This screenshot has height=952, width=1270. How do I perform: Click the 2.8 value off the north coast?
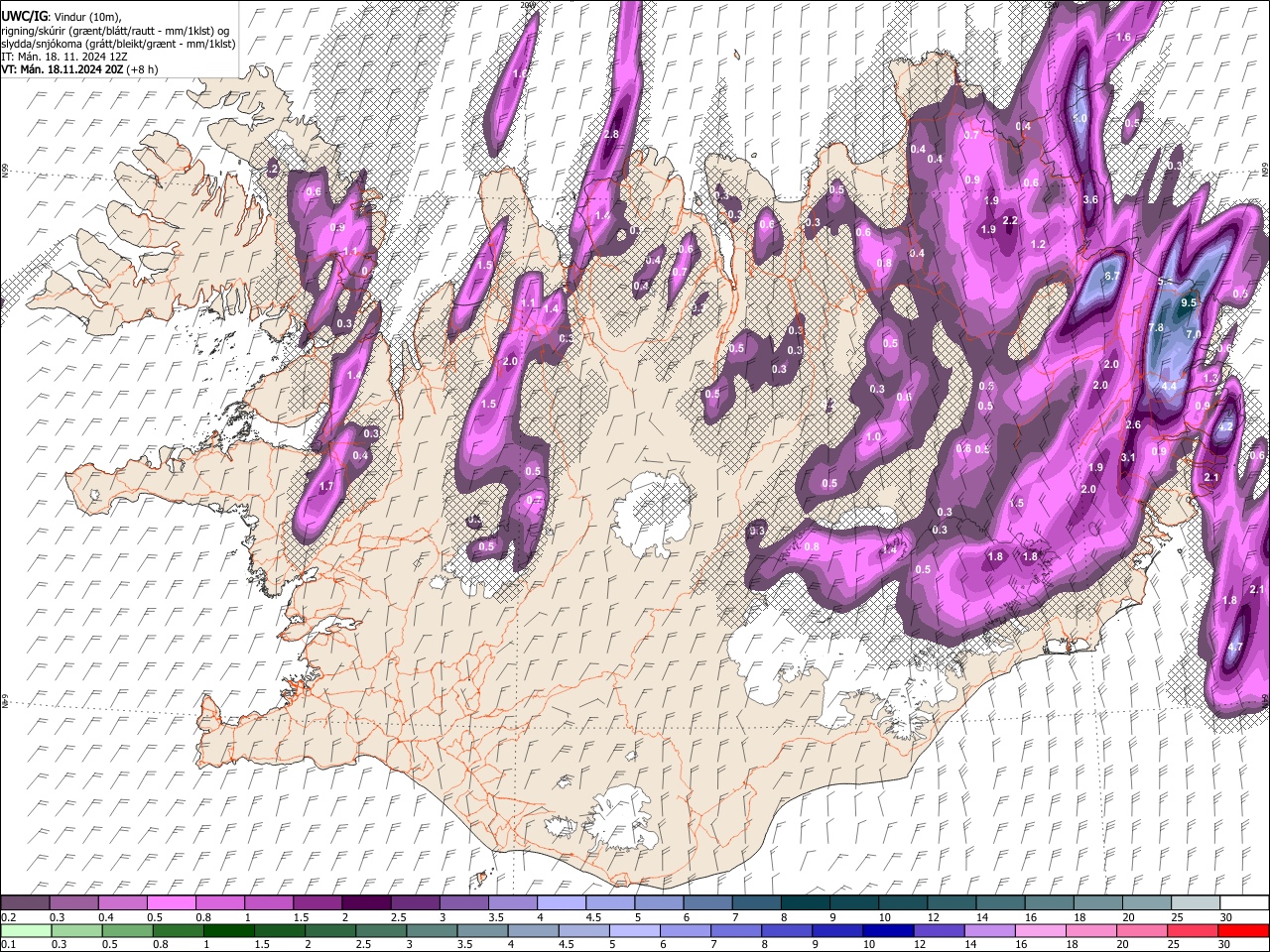tap(611, 134)
